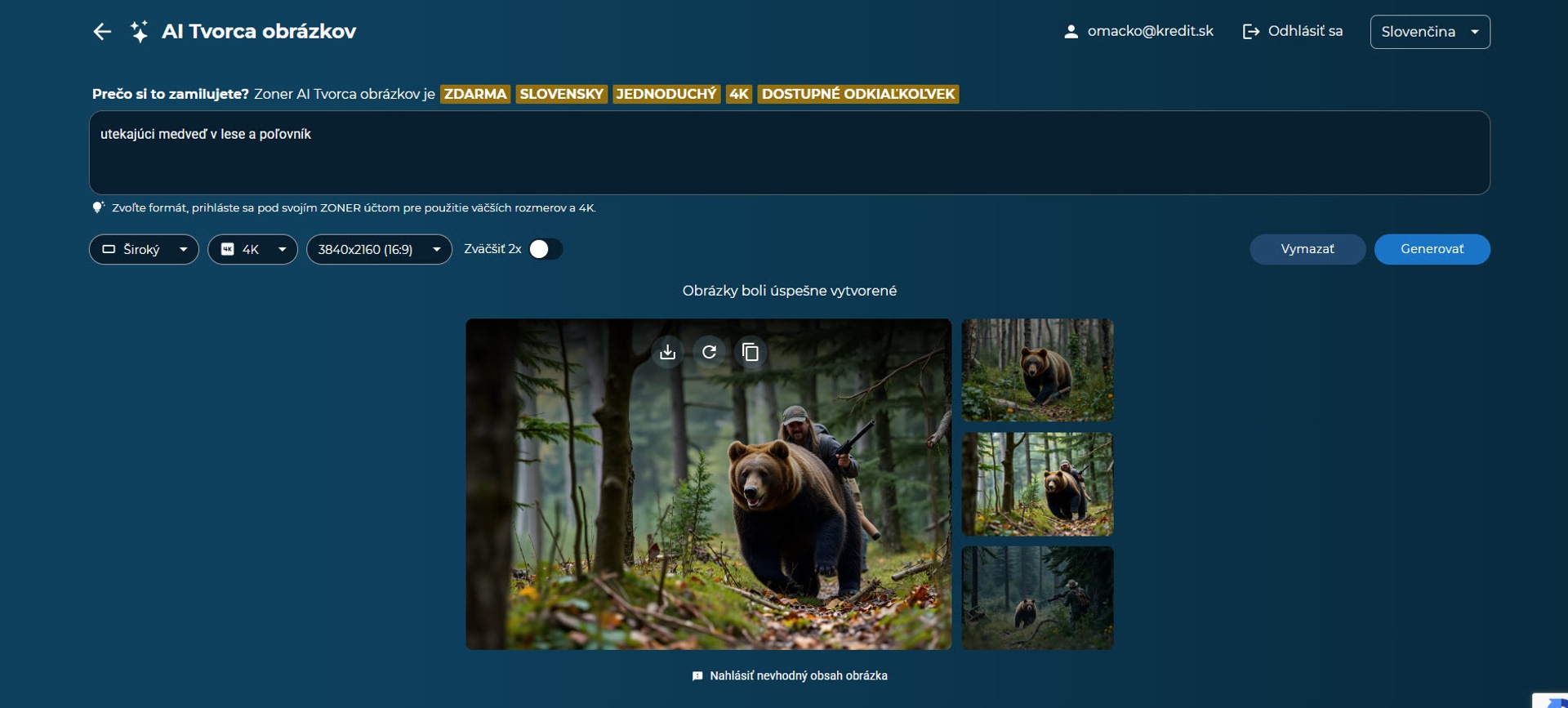Click the AI sparkle logo icon

click(x=140, y=32)
